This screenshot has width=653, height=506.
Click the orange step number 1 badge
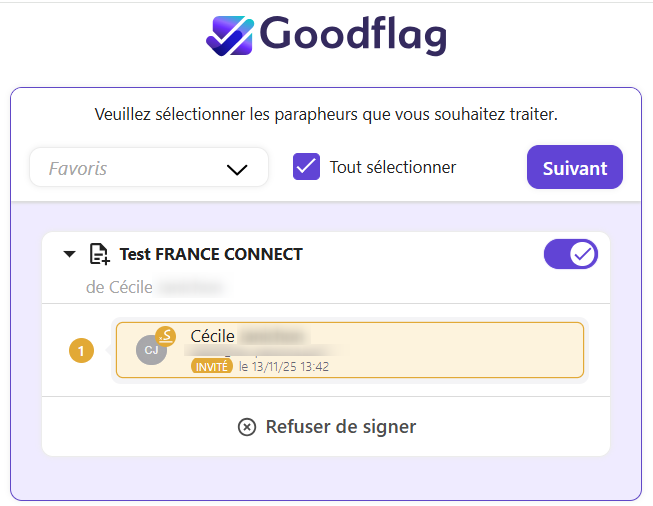[x=81, y=350]
